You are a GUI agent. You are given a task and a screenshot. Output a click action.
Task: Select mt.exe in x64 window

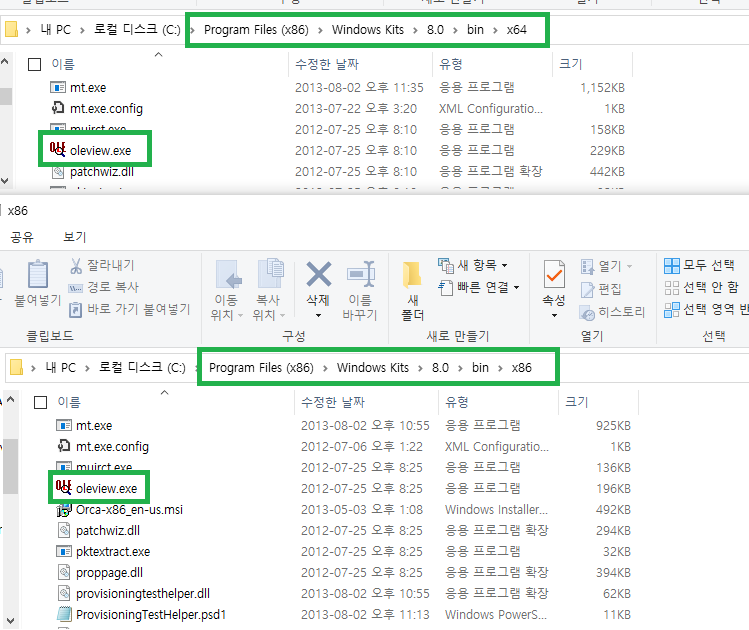pos(88,87)
